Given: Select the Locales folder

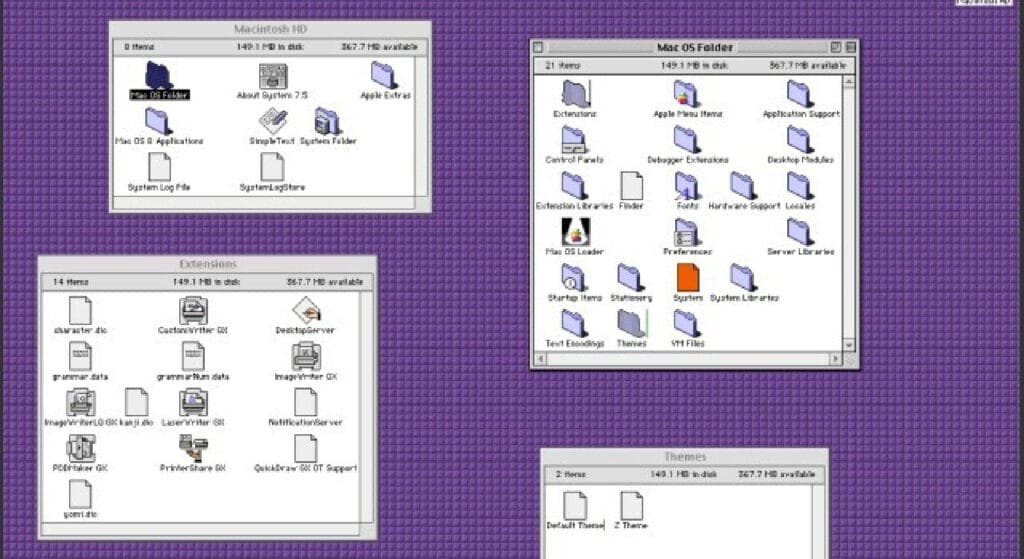Looking at the screenshot, I should [x=800, y=186].
